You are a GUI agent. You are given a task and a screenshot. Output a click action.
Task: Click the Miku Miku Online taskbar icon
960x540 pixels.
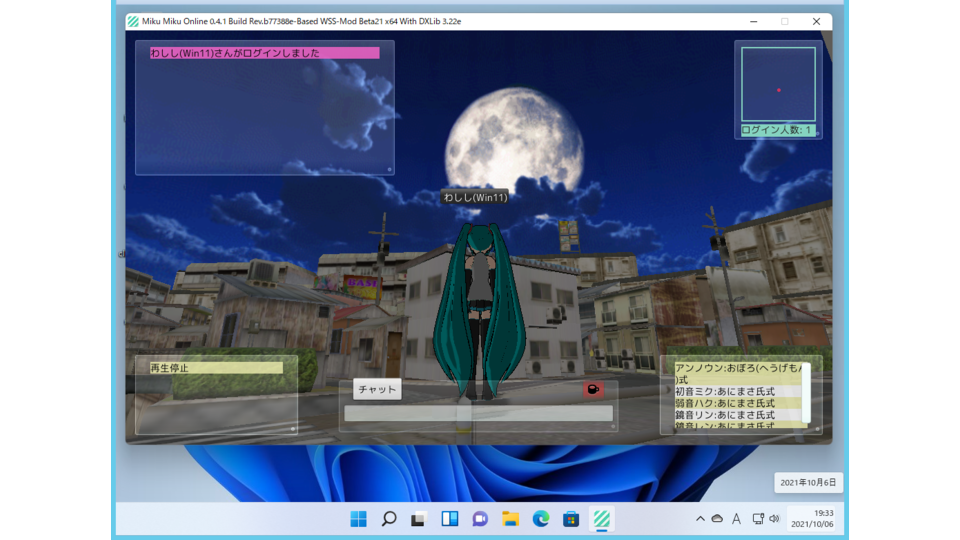point(601,519)
